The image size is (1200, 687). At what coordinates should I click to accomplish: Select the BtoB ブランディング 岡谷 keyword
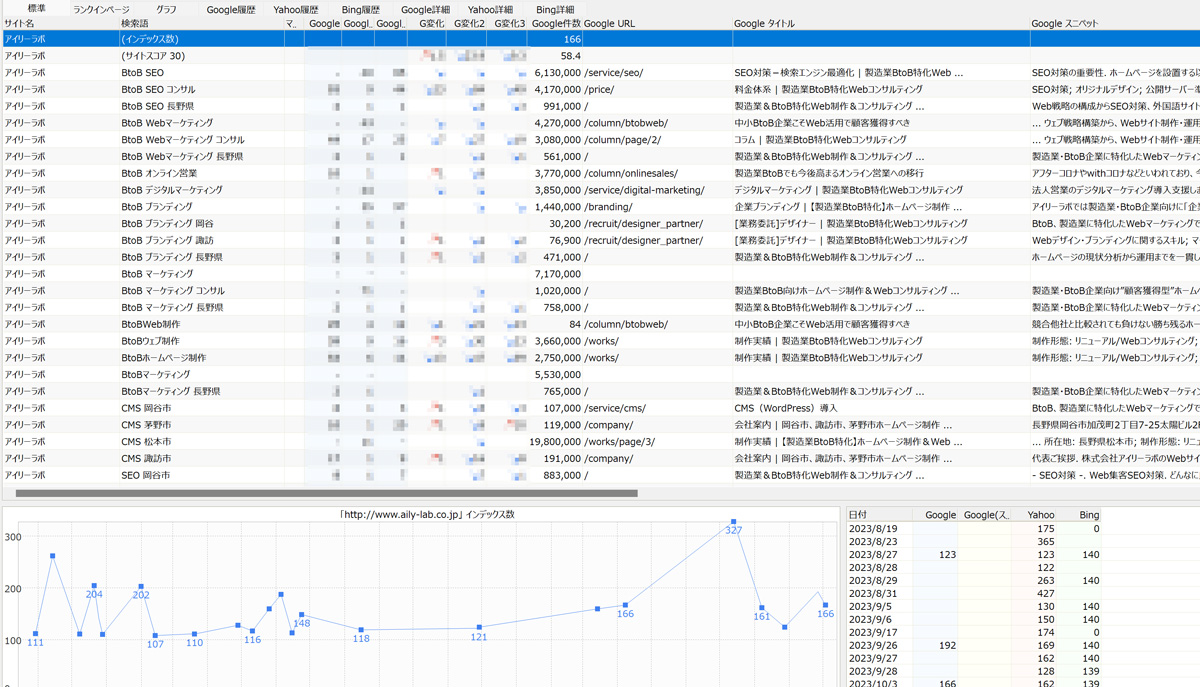pyautogui.click(x=167, y=224)
